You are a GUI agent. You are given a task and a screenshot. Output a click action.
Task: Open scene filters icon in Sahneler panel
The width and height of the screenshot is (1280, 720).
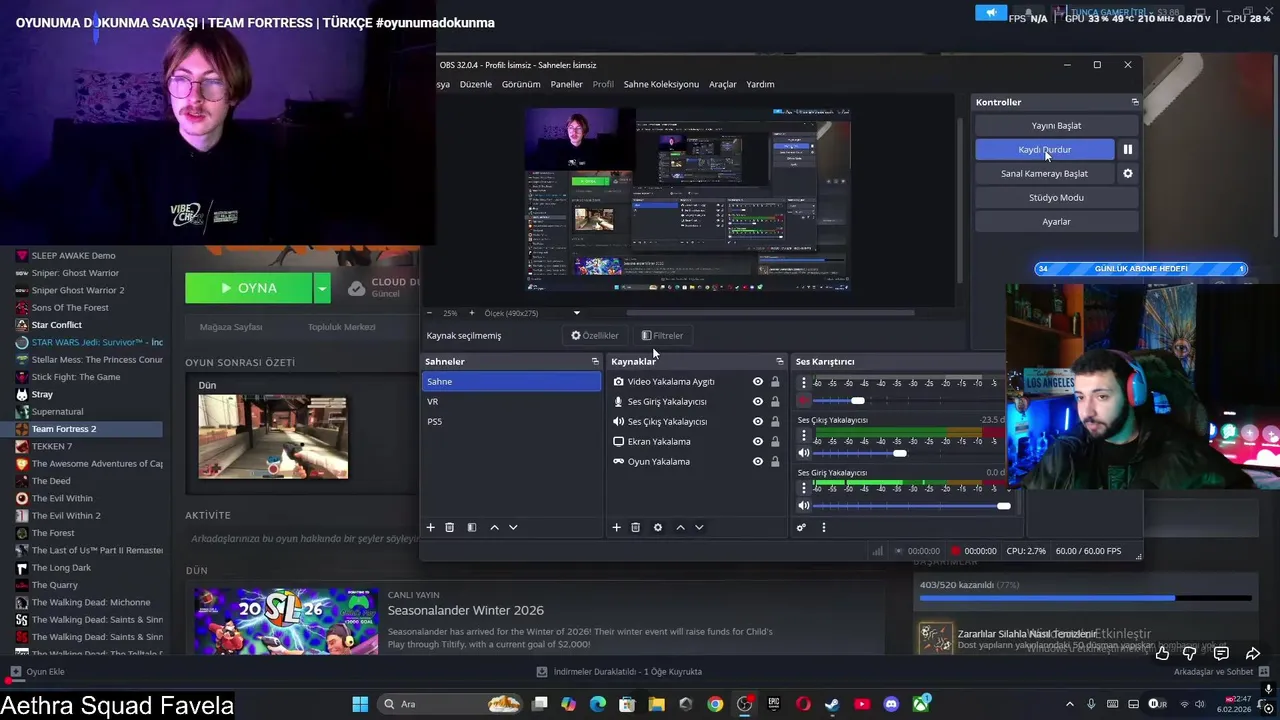472,527
